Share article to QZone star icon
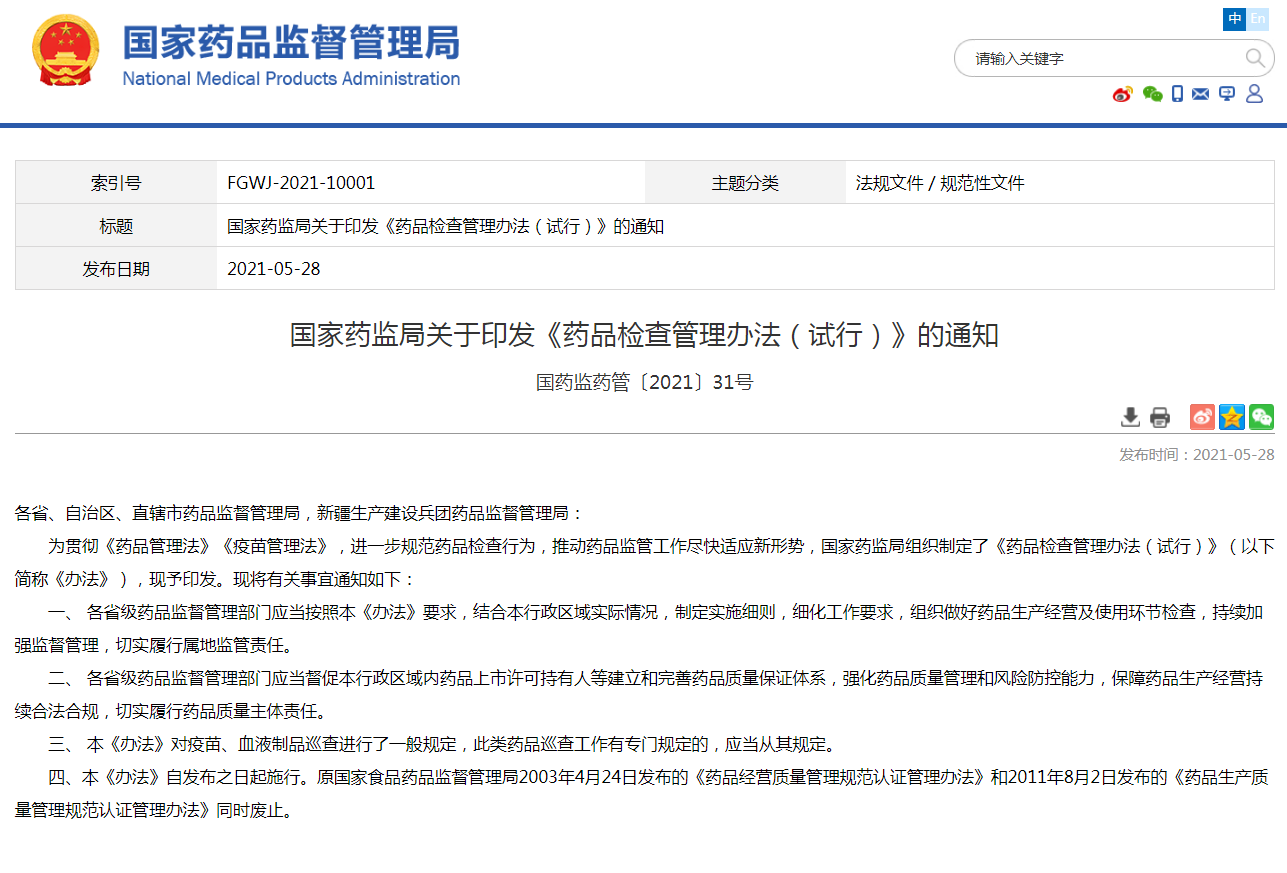This screenshot has width=1287, height=873. 1232,417
